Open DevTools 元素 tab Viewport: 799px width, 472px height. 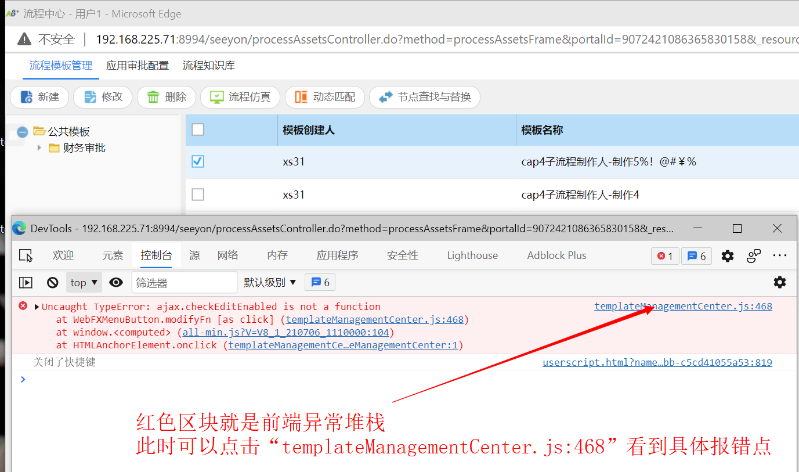[x=113, y=255]
